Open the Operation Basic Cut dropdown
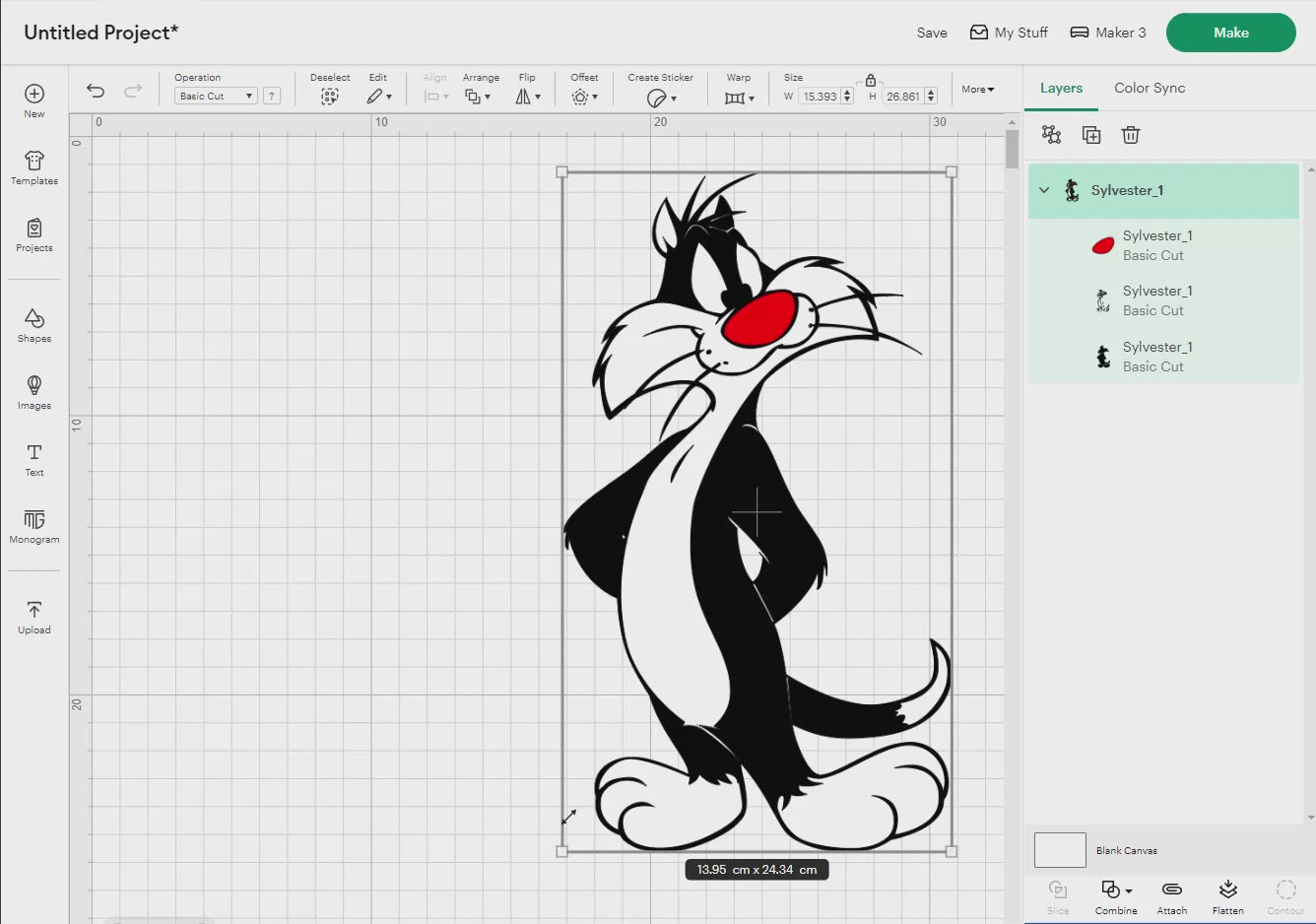The height and width of the screenshot is (924, 1316). [x=216, y=96]
